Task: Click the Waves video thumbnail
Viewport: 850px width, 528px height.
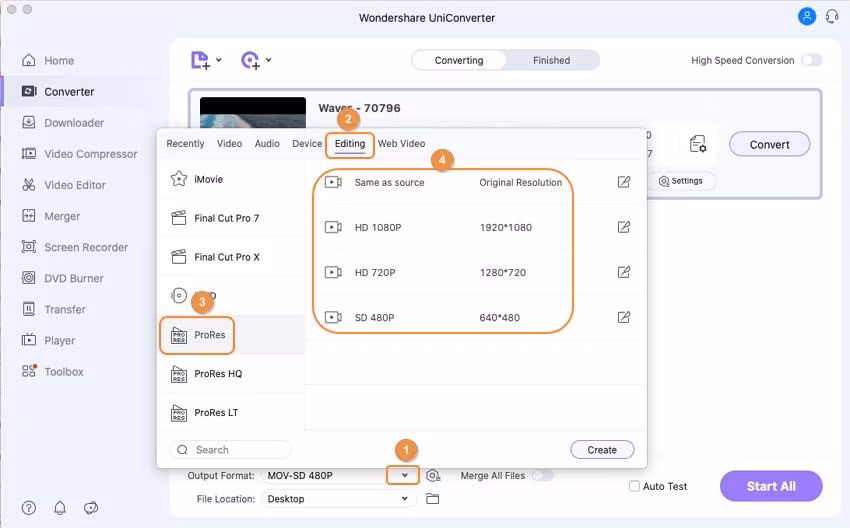Action: click(253, 113)
